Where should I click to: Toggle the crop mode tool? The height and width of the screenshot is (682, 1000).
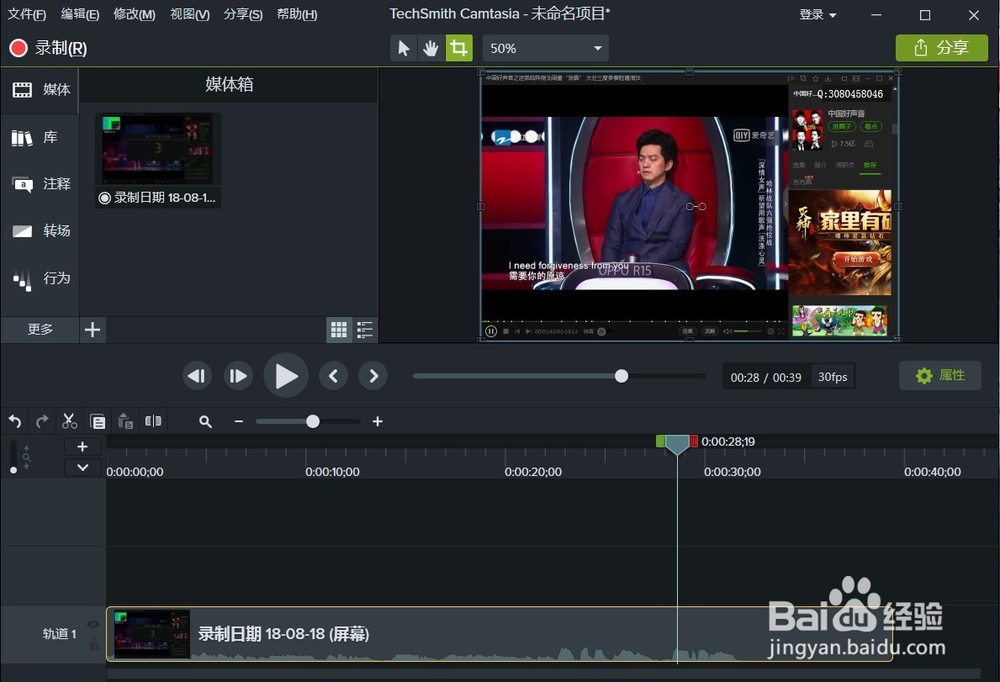(x=459, y=48)
